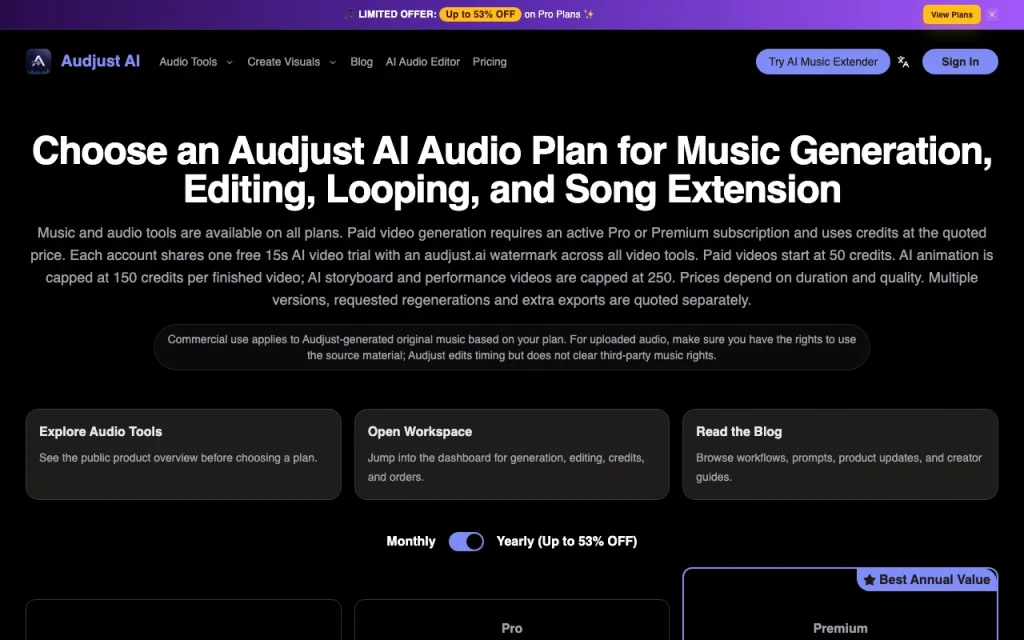
Task: Toggle Monthly/Yearly billing switch
Action: 466,541
